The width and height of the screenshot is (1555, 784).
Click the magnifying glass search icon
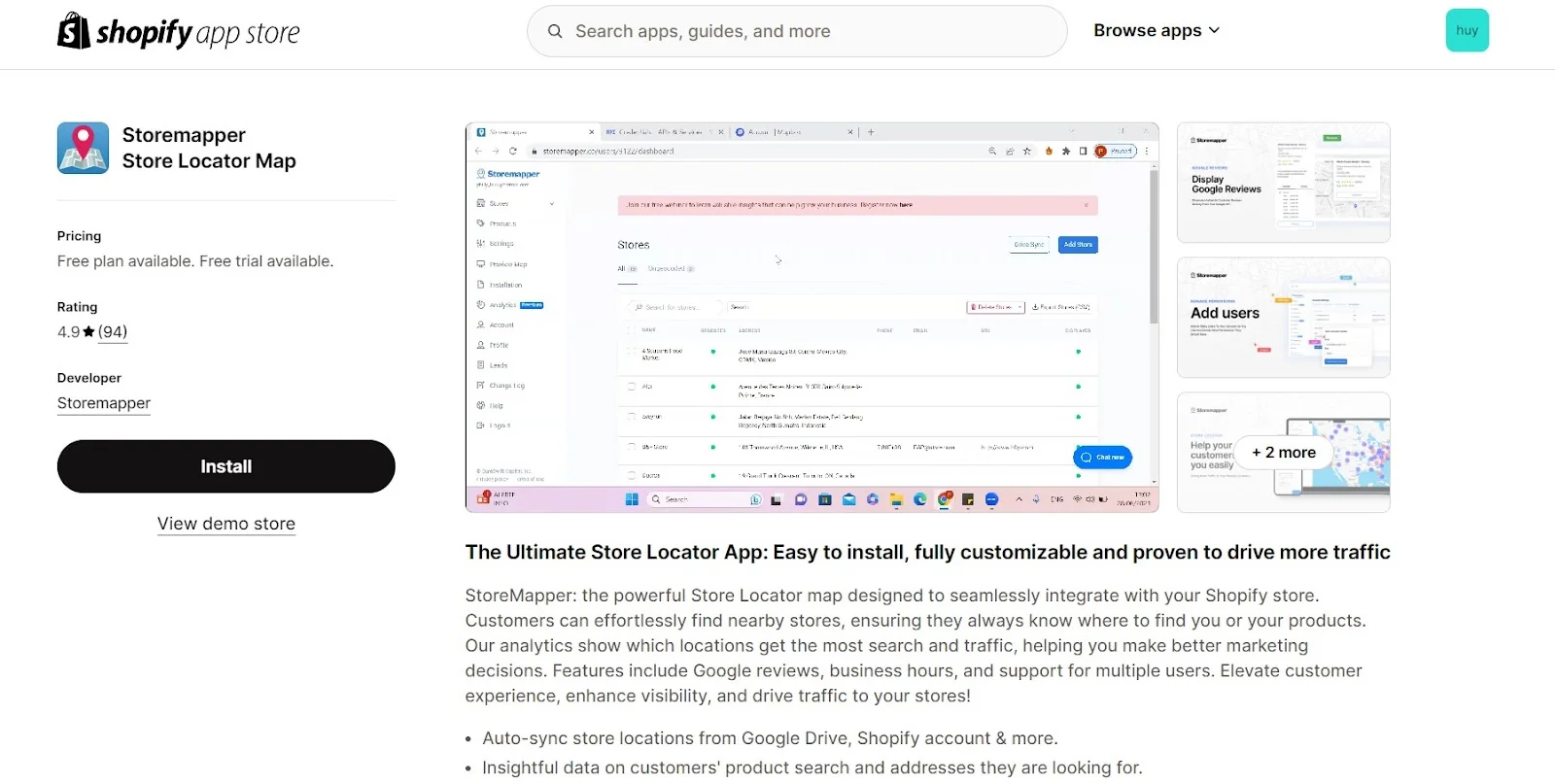pos(555,31)
